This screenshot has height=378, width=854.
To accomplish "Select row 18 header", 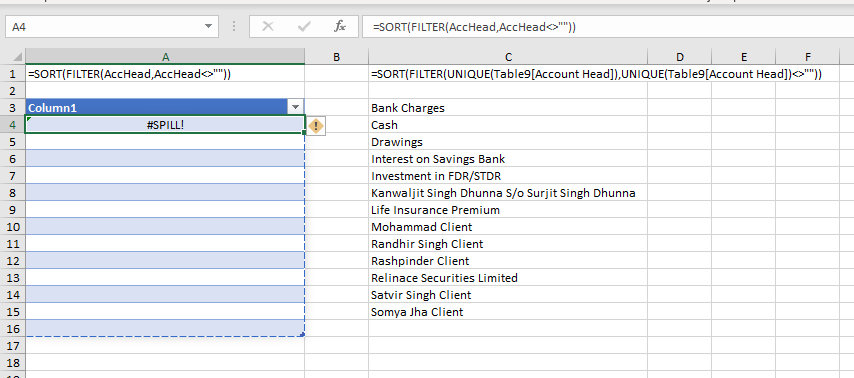I will pyautogui.click(x=13, y=363).
